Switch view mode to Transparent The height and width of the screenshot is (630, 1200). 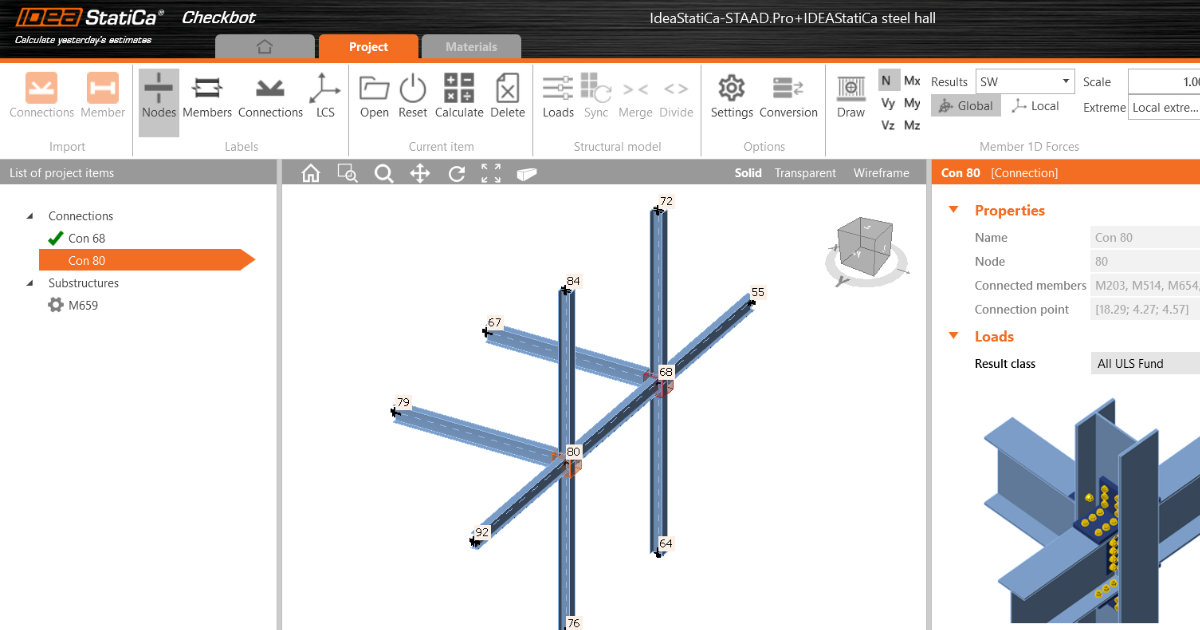[x=805, y=173]
